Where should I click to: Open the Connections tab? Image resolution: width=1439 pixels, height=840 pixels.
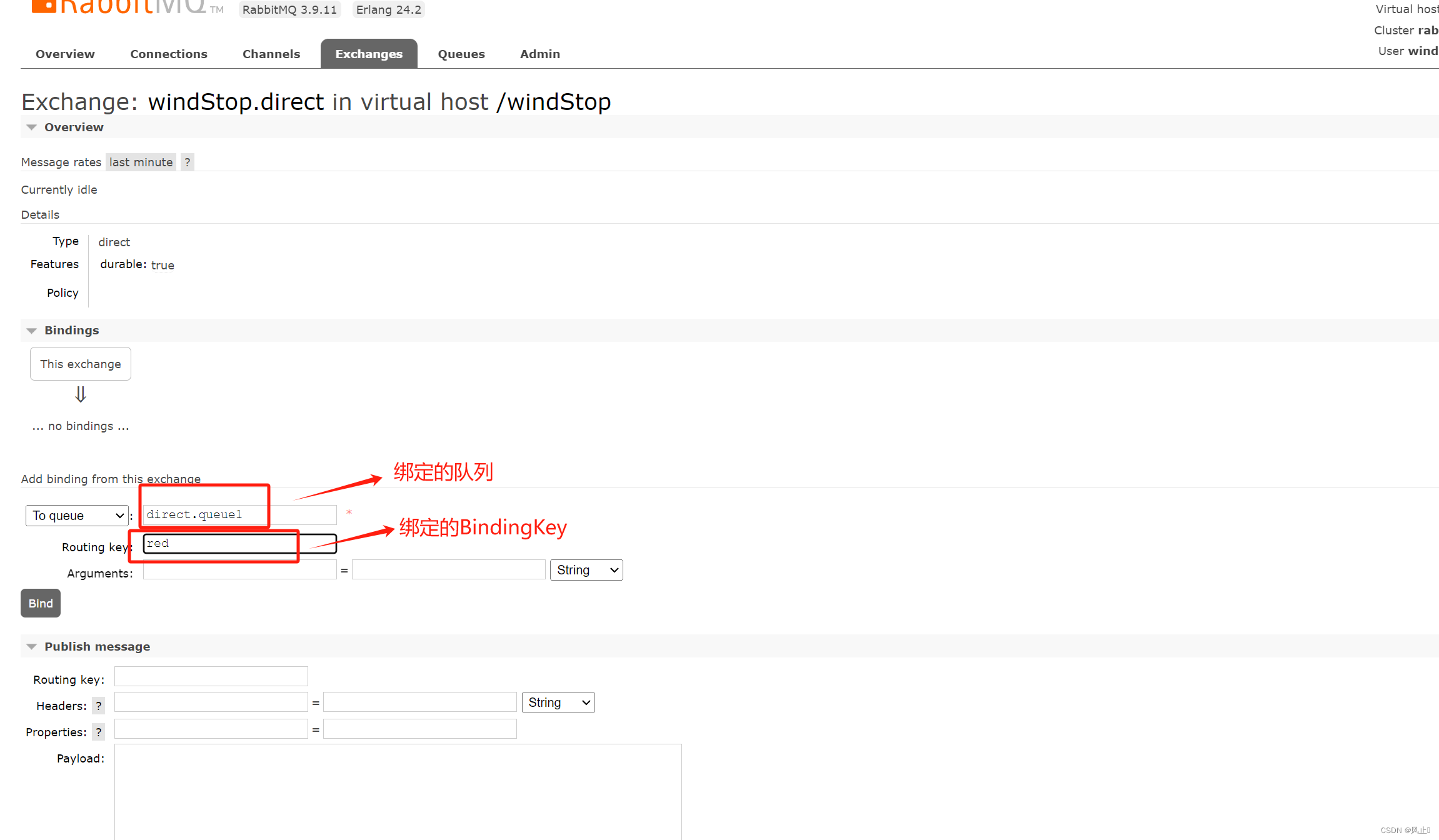169,54
